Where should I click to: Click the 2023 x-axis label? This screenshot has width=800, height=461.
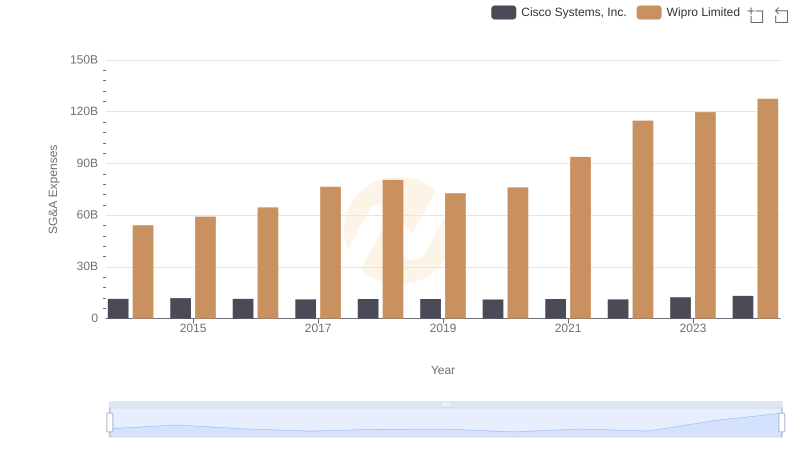coord(693,328)
